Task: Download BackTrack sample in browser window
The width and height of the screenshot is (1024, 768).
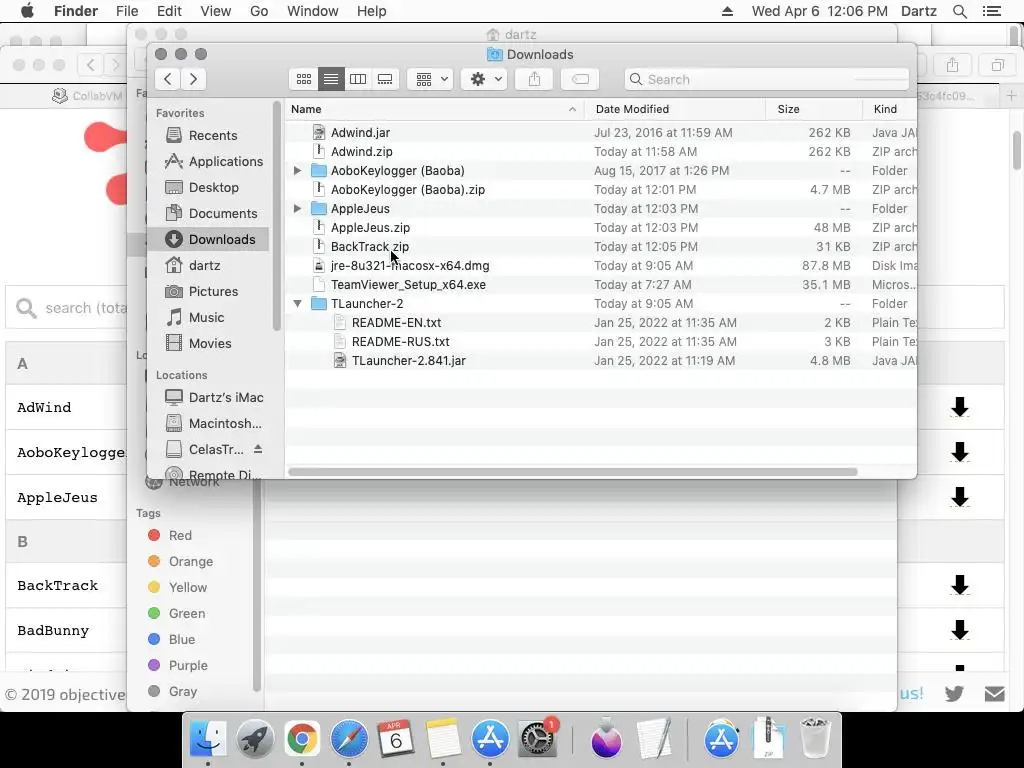Action: [x=959, y=585]
